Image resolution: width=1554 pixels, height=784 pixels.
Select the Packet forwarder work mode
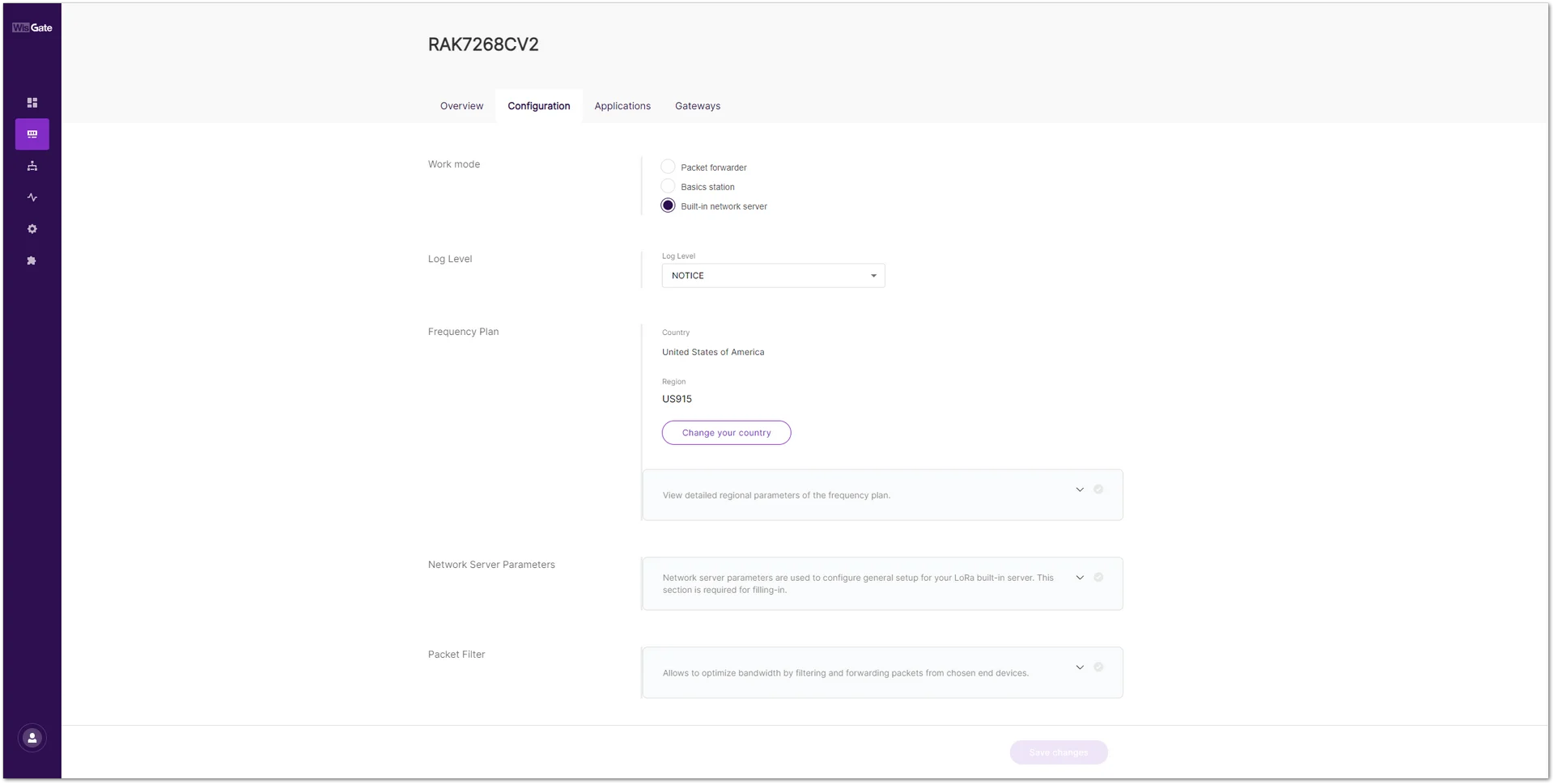pyautogui.click(x=668, y=167)
